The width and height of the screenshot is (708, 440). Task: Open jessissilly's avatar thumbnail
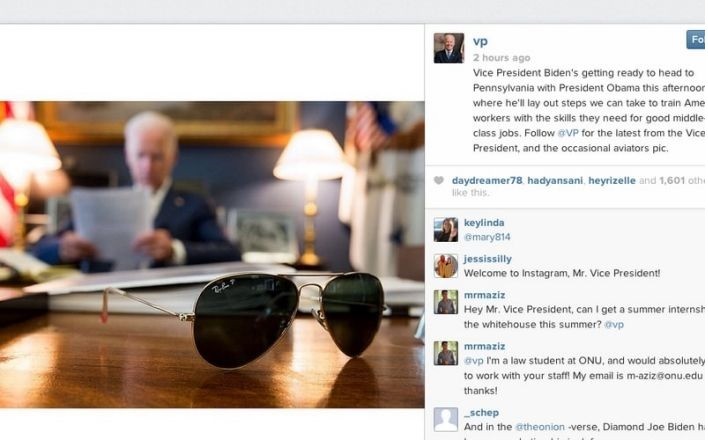tap(446, 266)
